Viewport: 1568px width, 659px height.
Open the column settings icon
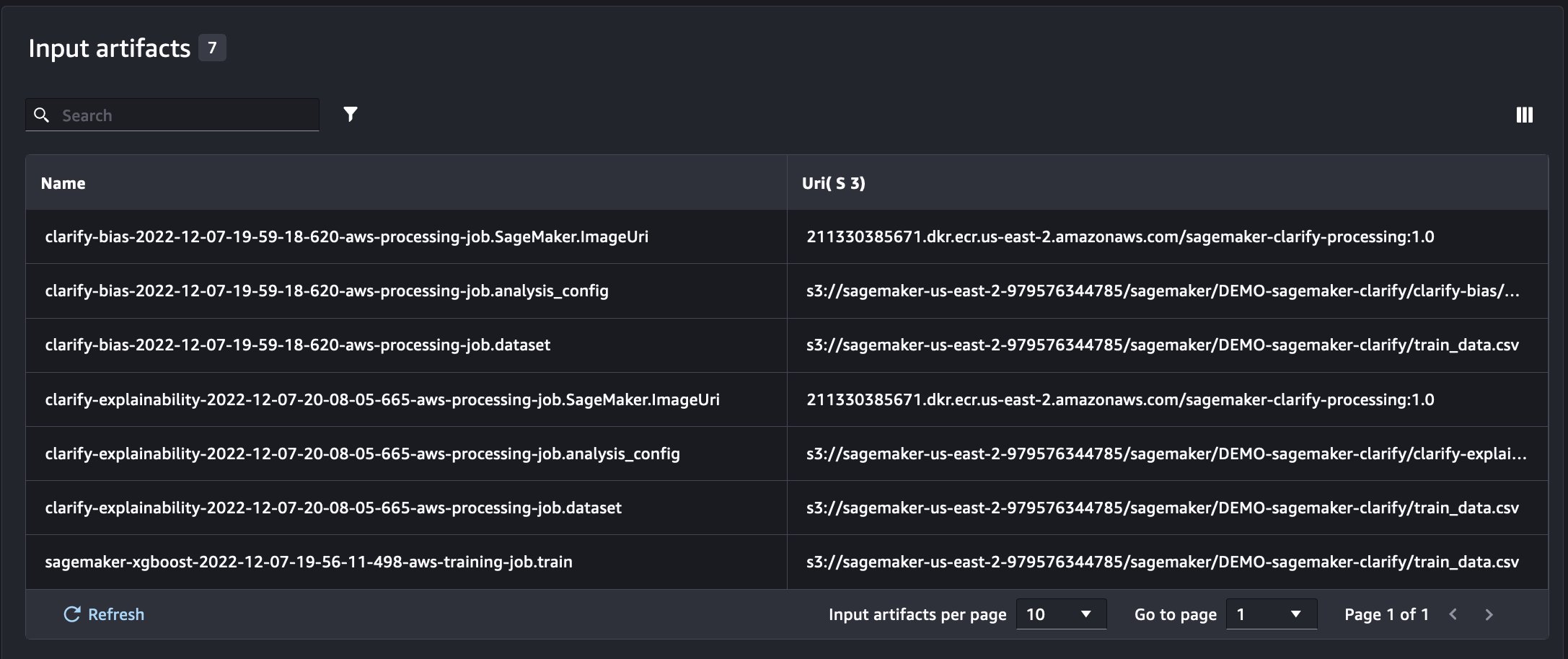coord(1524,115)
